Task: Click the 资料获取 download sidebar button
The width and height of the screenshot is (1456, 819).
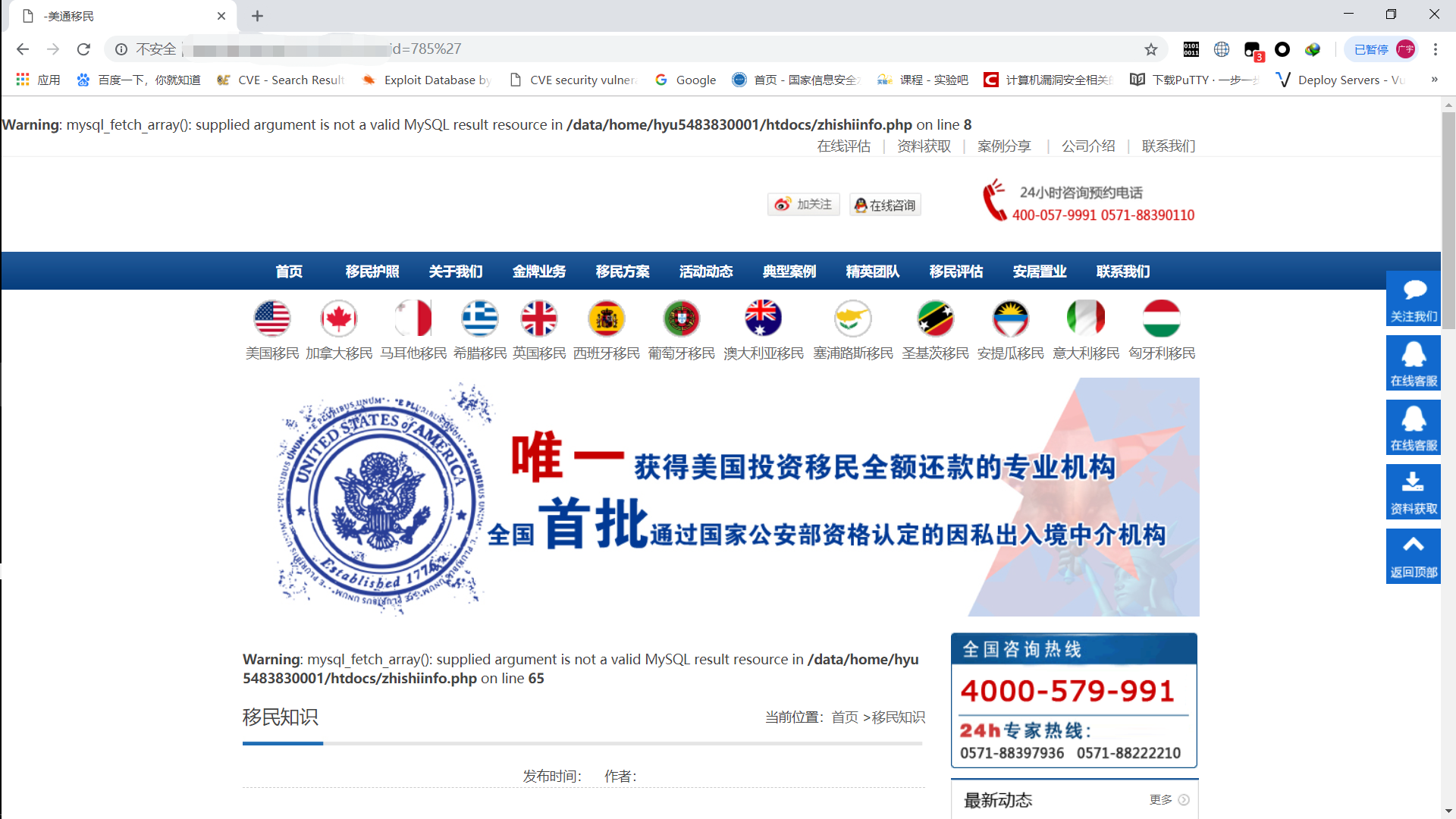Action: pos(1414,492)
